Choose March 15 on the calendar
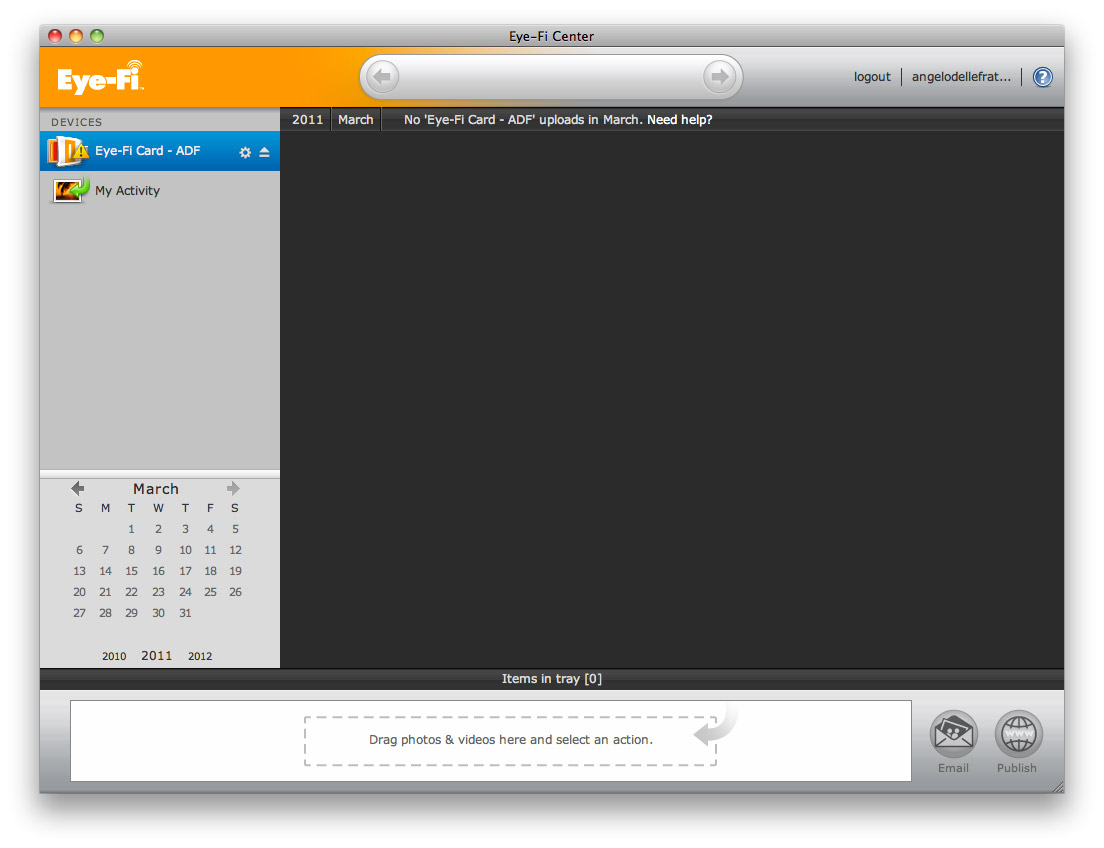The height and width of the screenshot is (848, 1104). click(132, 571)
